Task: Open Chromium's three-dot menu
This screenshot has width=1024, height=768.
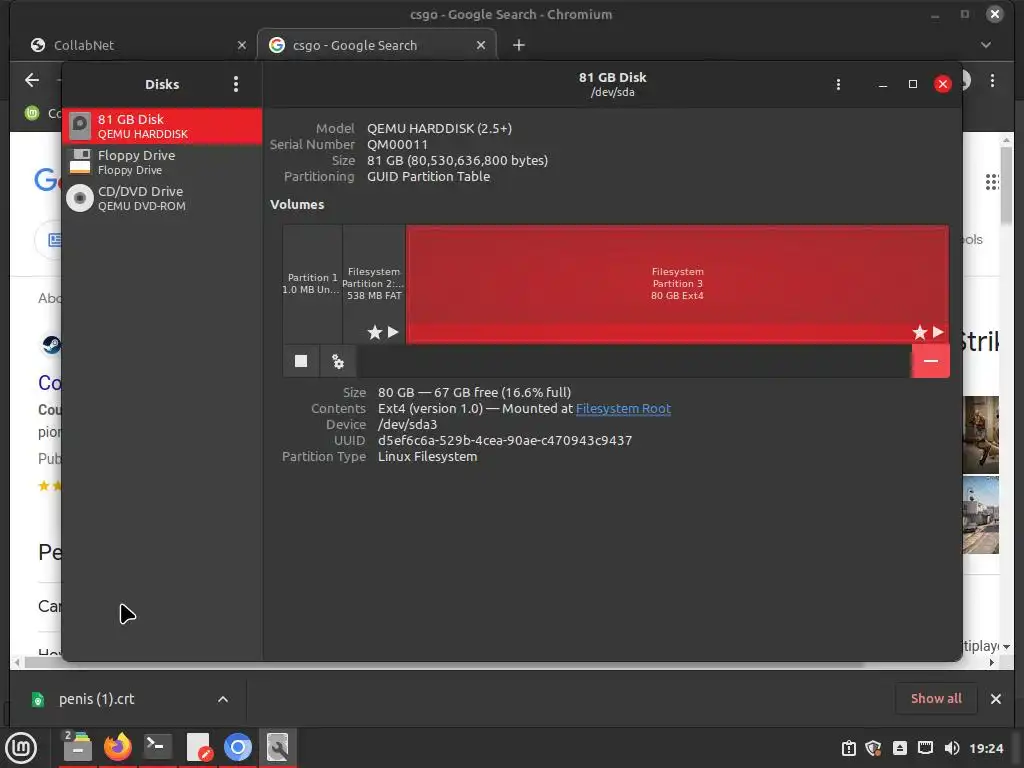Action: [x=993, y=80]
